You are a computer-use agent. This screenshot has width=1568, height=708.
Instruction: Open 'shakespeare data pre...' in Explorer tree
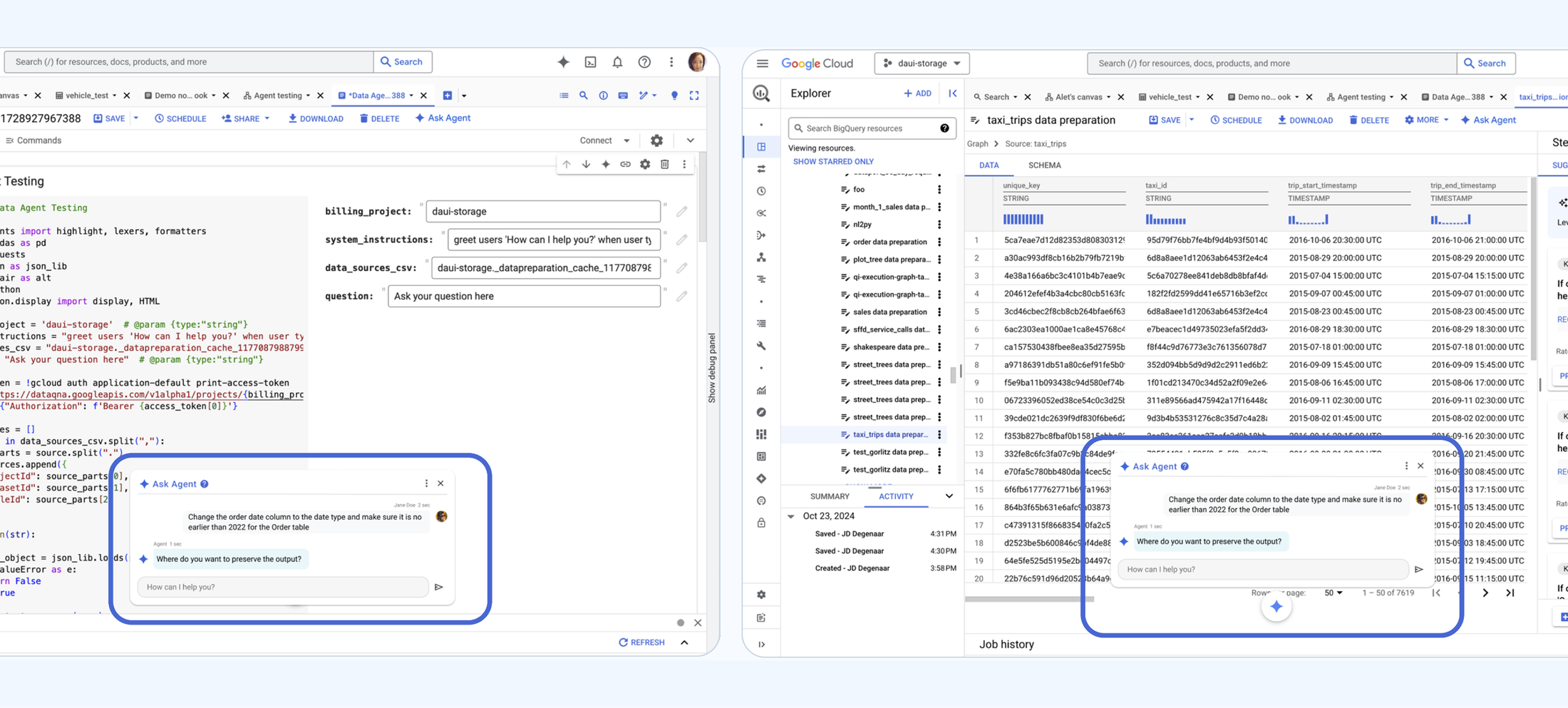click(889, 347)
